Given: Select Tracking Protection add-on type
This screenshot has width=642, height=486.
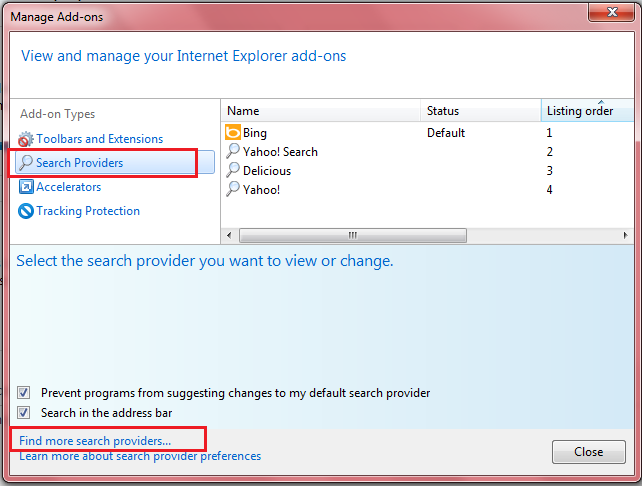Looking at the screenshot, I should (88, 211).
